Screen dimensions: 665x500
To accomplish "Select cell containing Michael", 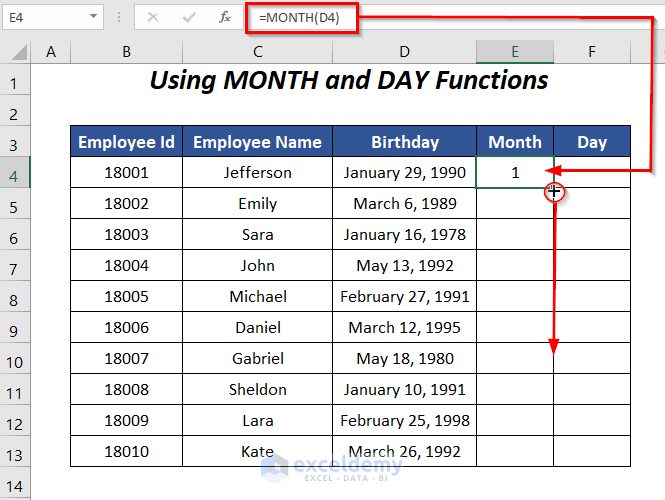I will [x=257, y=296].
